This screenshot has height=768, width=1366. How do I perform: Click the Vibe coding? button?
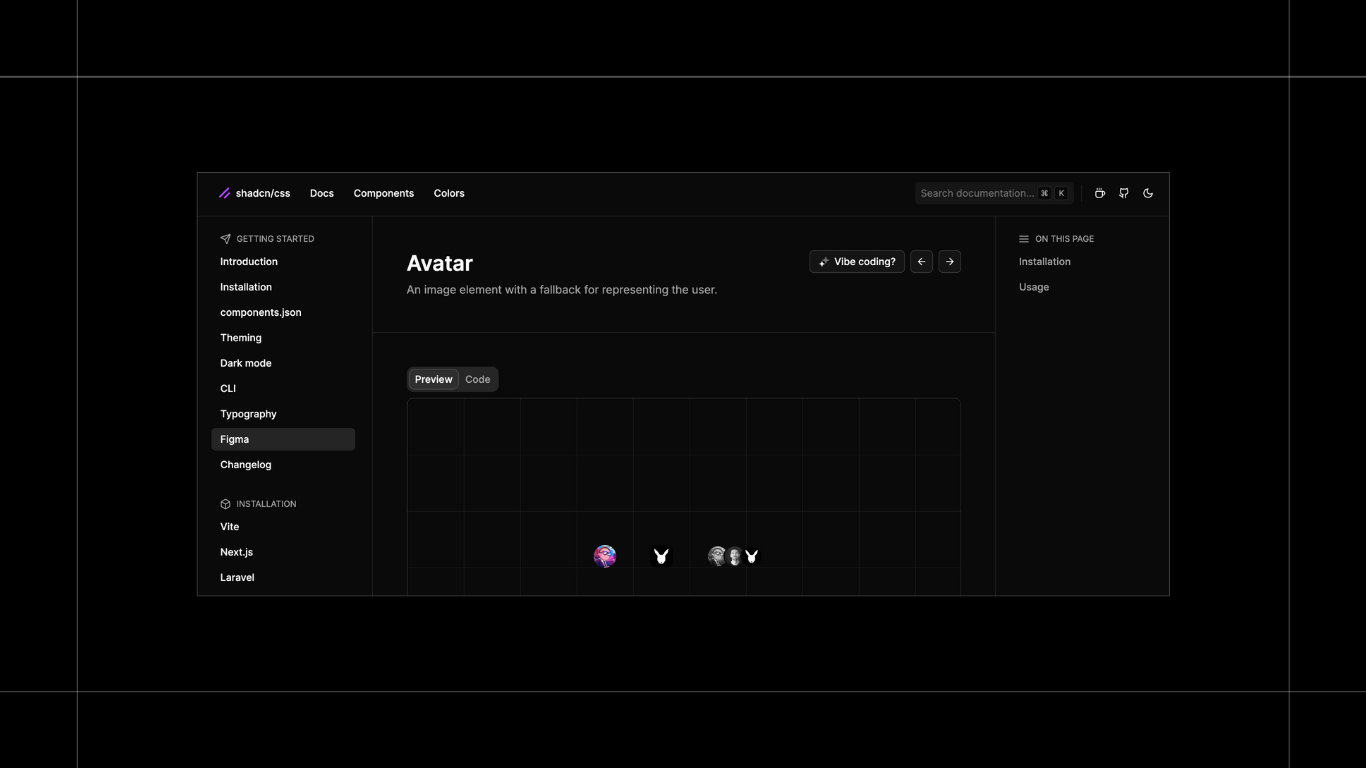tap(857, 262)
